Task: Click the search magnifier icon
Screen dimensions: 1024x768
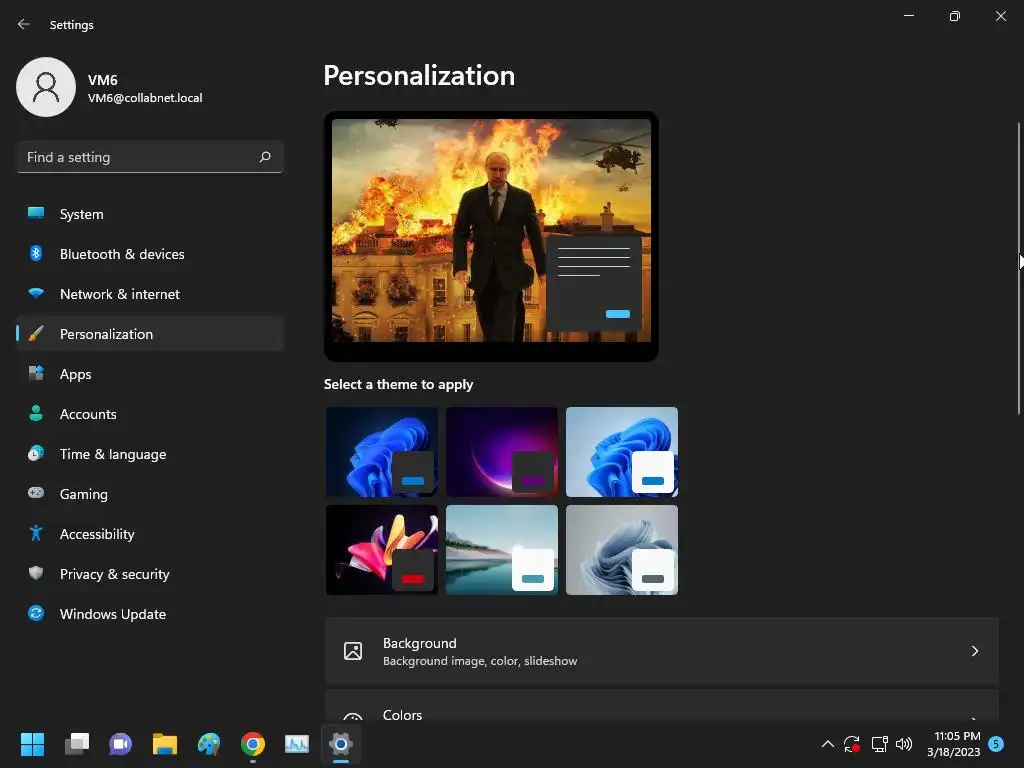Action: pos(264,157)
